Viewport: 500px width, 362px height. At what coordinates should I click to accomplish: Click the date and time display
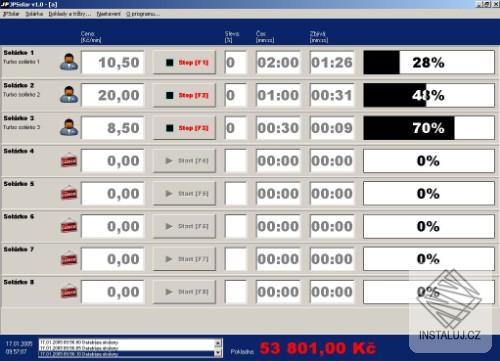(x=19, y=348)
